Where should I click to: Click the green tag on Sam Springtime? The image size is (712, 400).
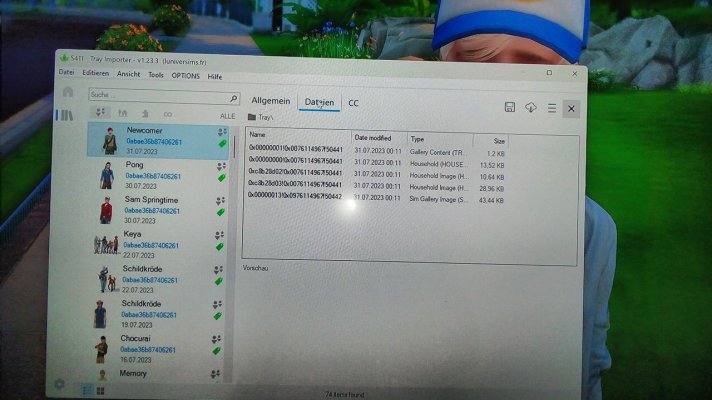pos(221,212)
